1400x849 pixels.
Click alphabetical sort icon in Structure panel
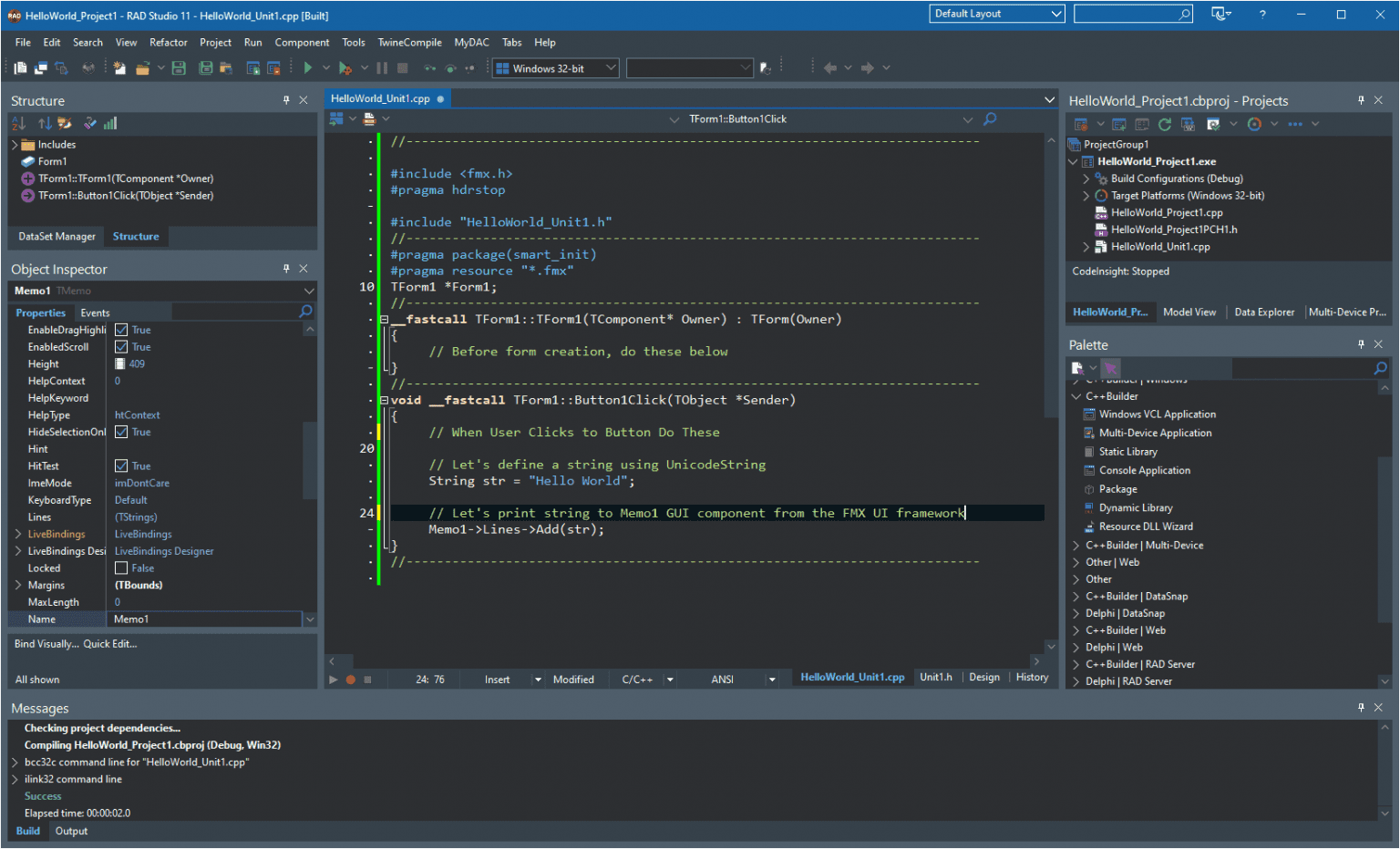[x=18, y=123]
